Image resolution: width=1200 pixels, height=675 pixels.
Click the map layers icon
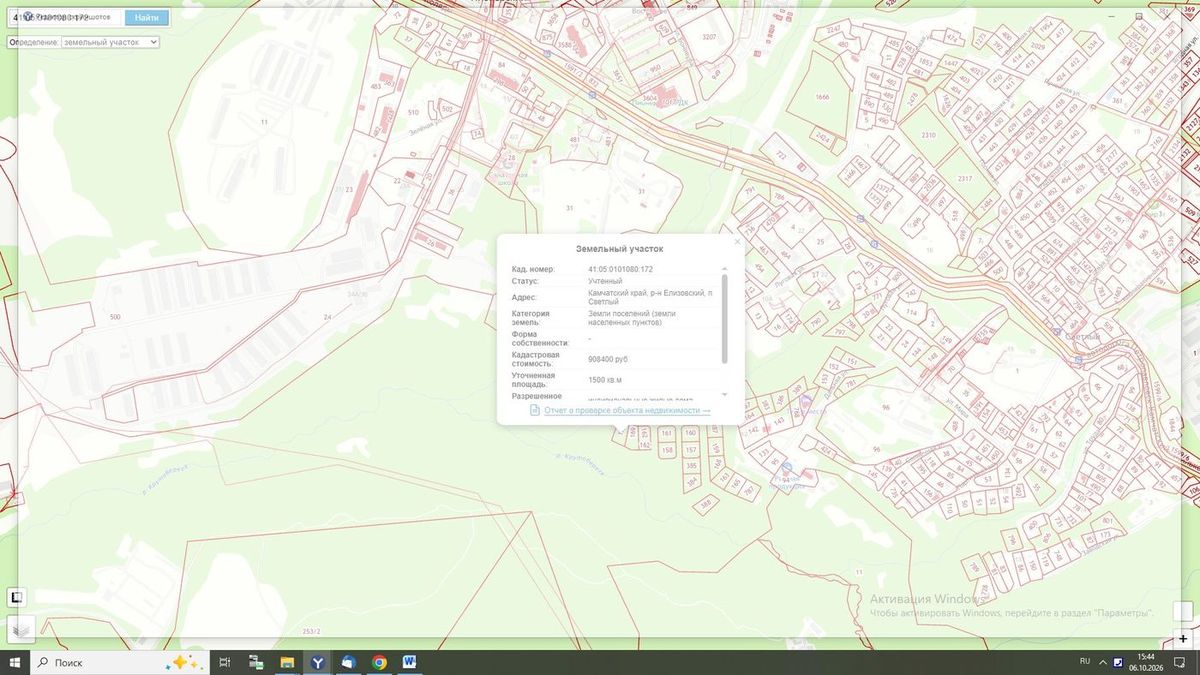point(22,630)
